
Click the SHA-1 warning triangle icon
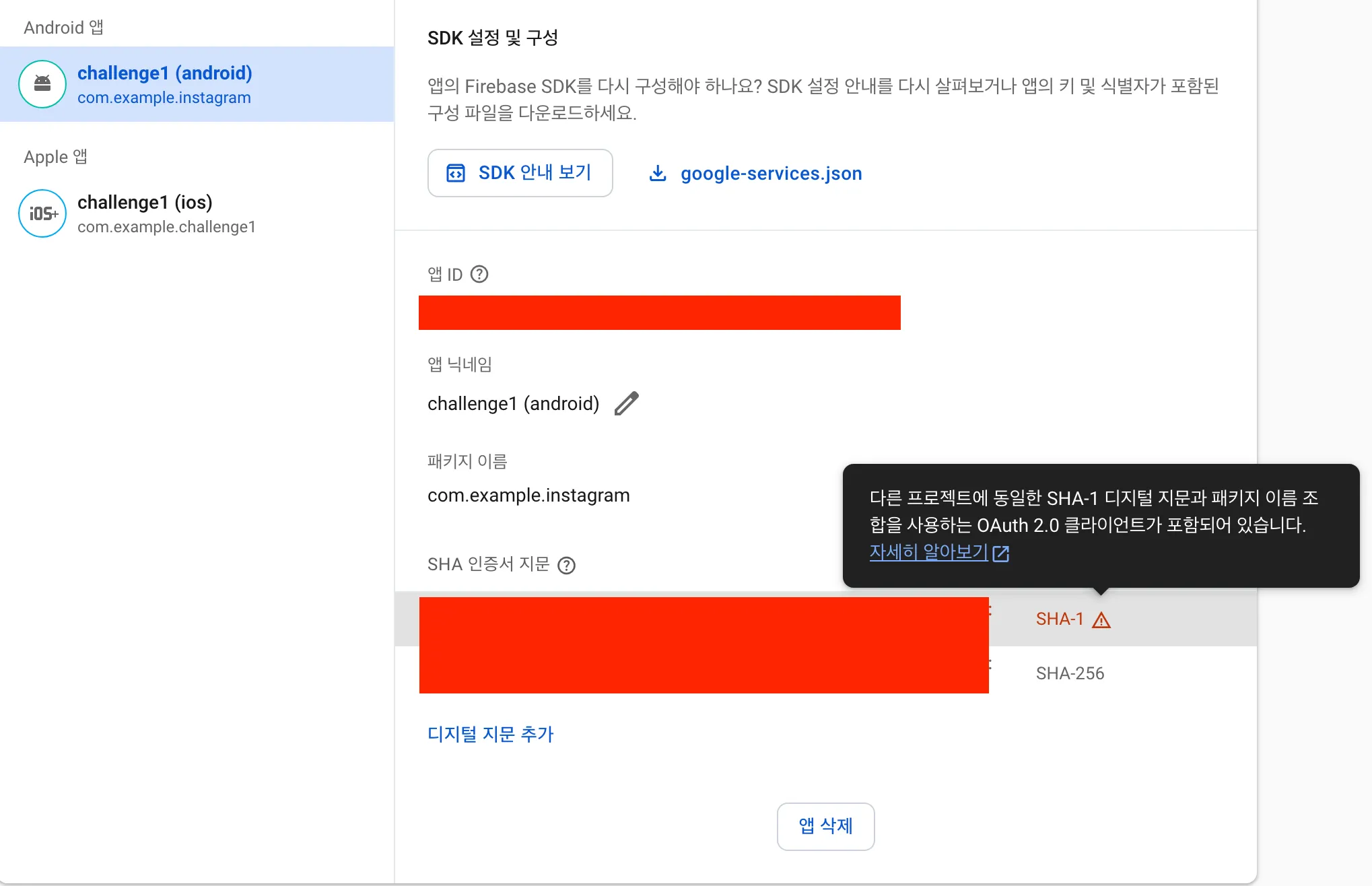1101,620
